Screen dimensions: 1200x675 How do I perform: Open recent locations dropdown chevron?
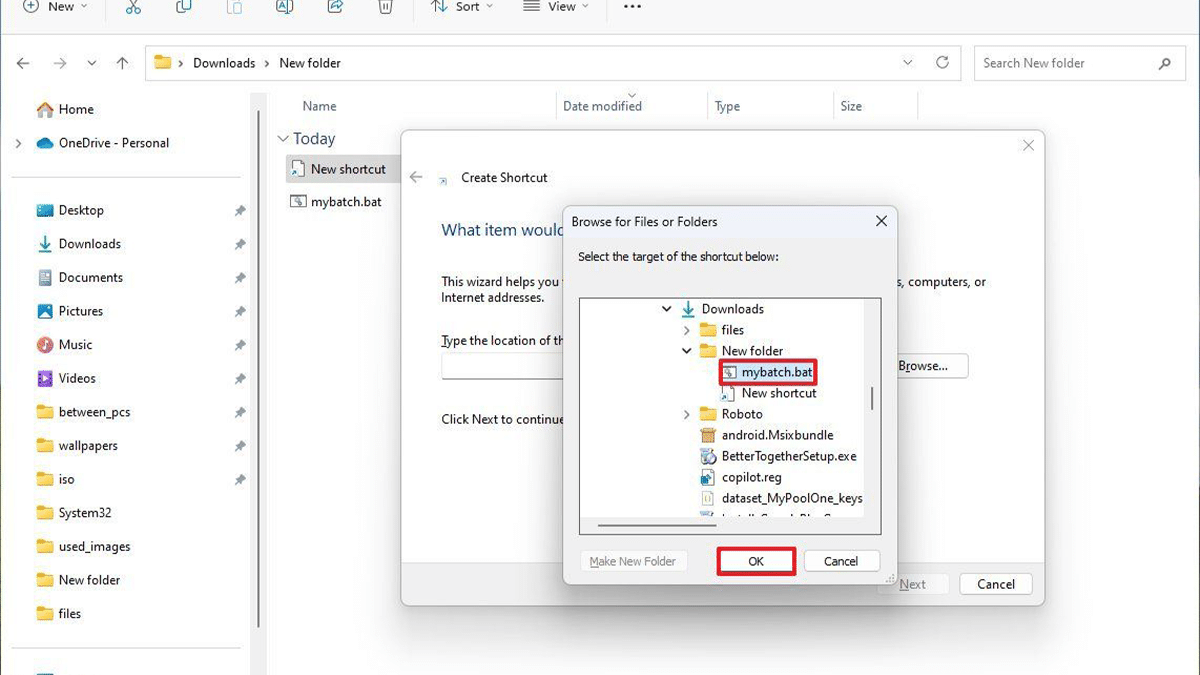coord(91,63)
